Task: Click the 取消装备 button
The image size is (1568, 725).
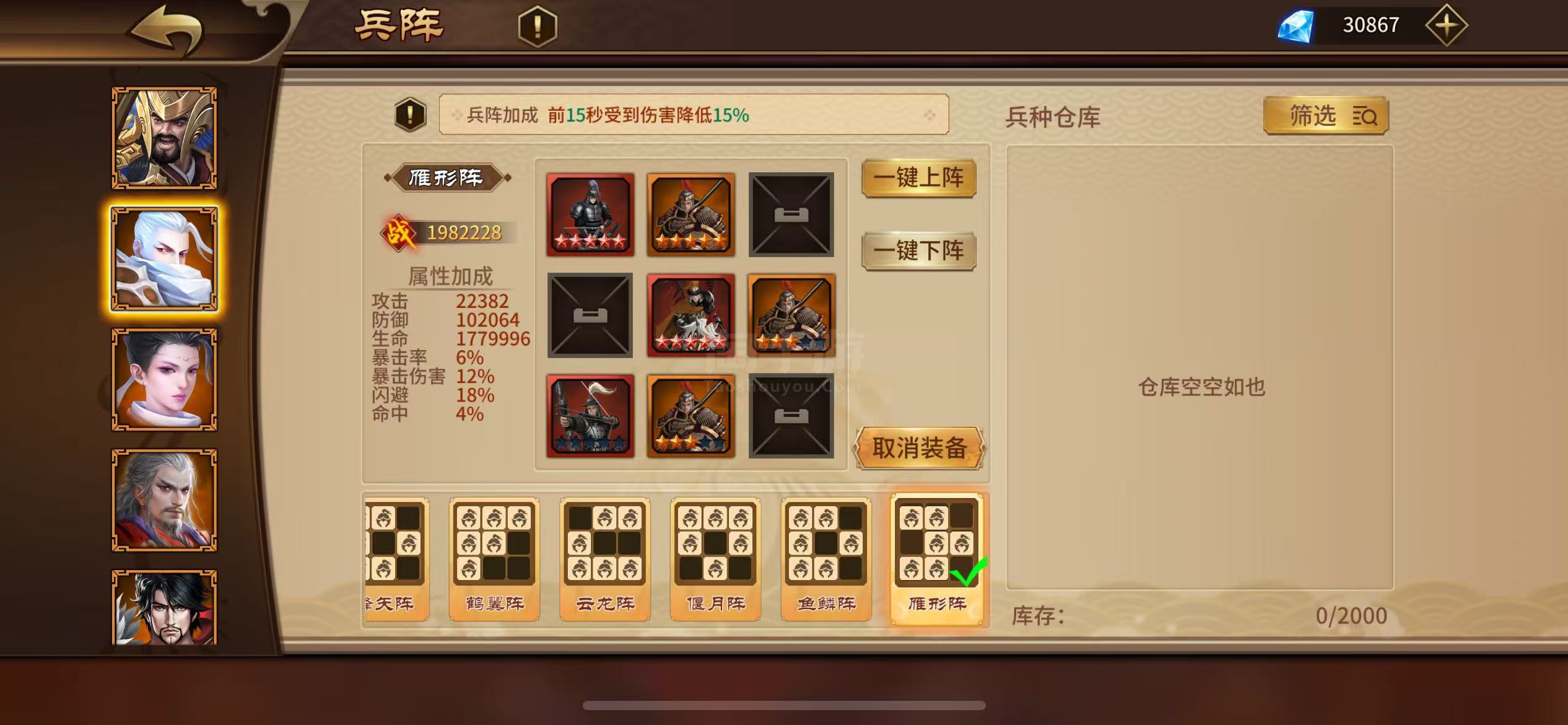Action: click(920, 448)
